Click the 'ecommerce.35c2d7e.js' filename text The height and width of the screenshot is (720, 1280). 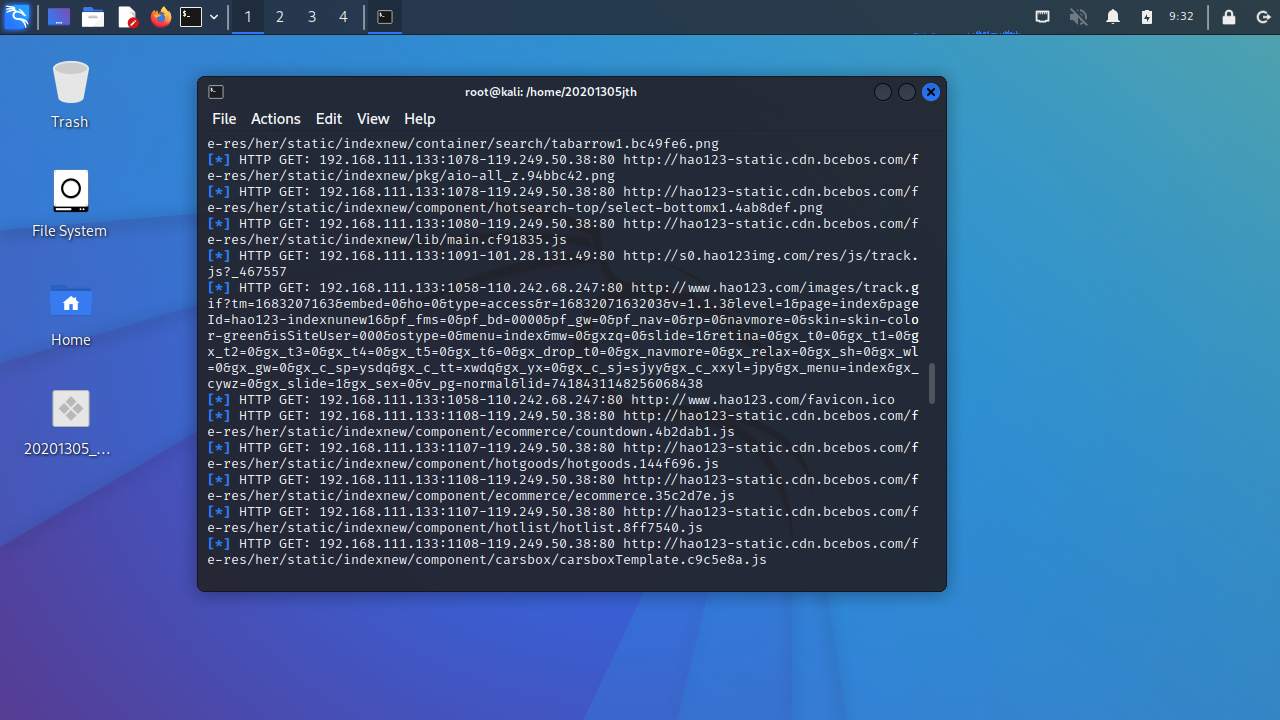[655, 496]
